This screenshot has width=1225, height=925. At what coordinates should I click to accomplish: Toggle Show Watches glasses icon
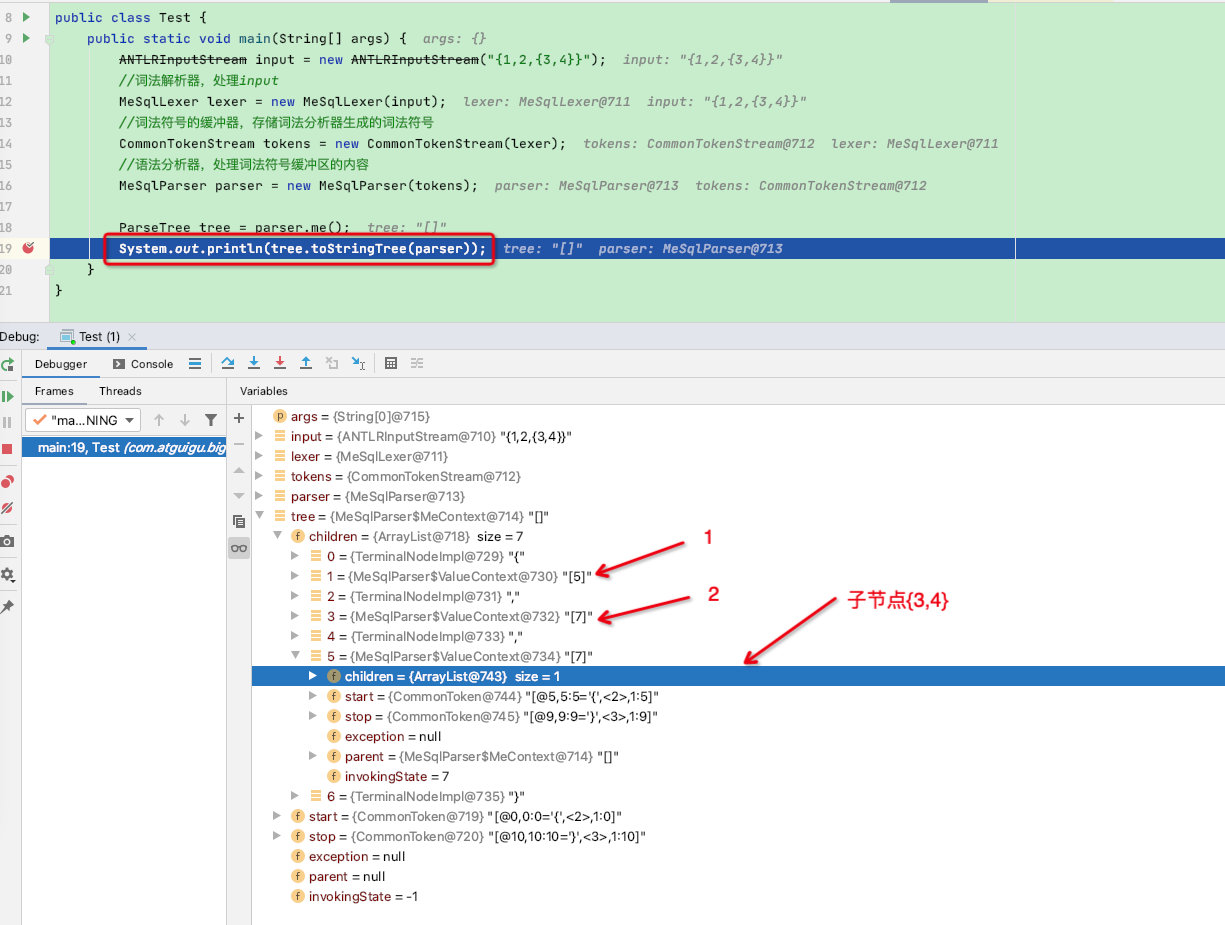pyautogui.click(x=238, y=548)
